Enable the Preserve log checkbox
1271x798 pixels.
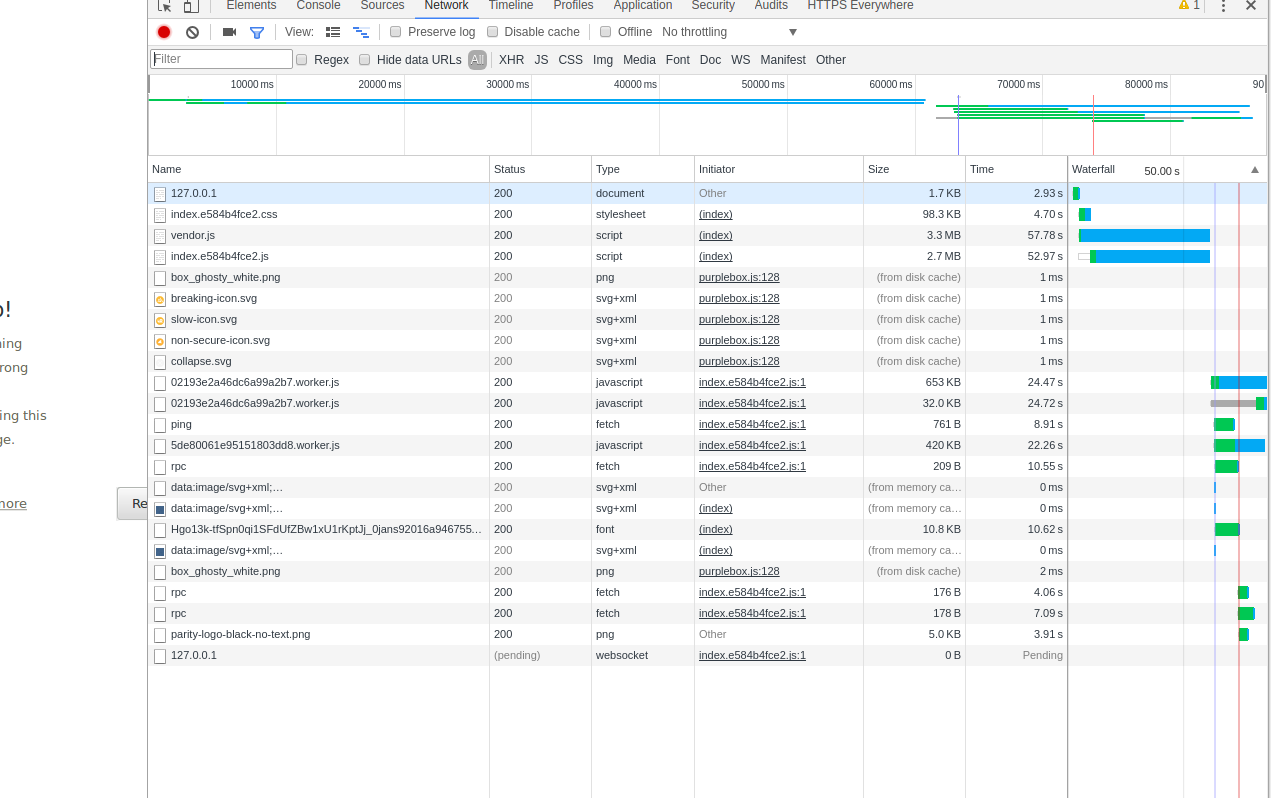396,31
